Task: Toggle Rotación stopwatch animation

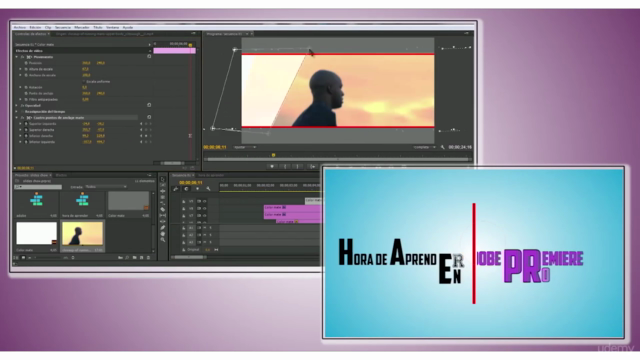Action: 26,87
